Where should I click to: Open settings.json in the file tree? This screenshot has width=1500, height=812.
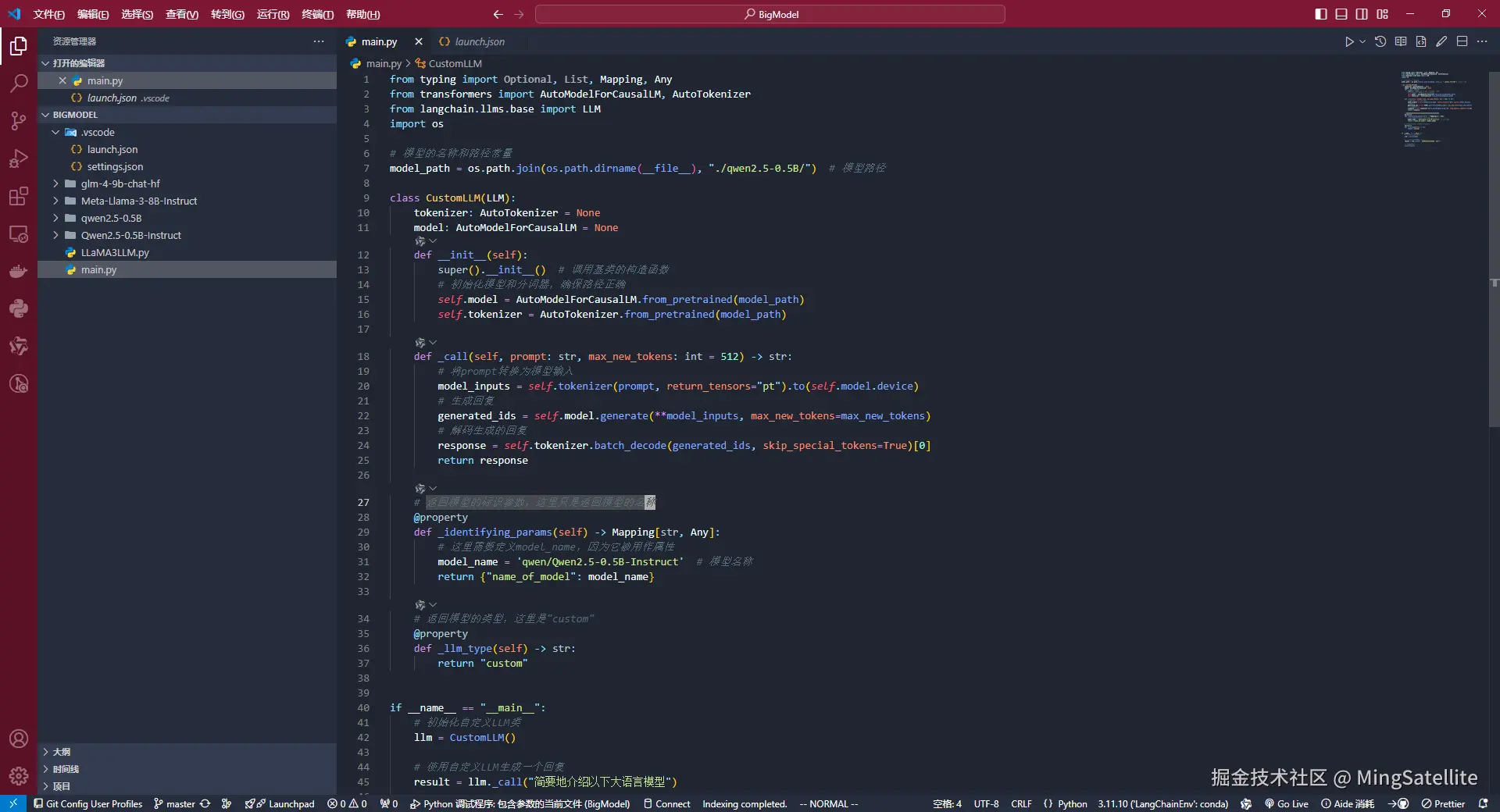[187, 166]
